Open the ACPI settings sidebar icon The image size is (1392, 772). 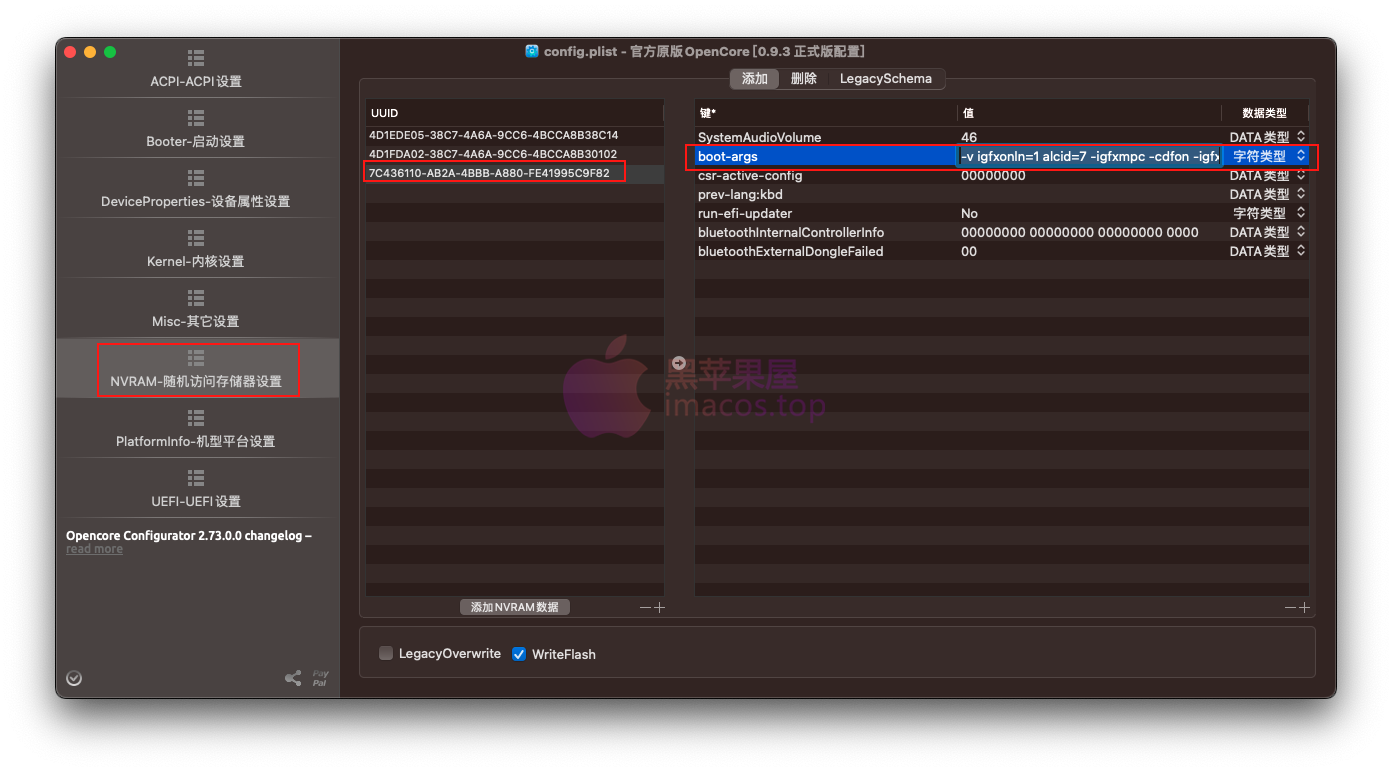point(196,58)
